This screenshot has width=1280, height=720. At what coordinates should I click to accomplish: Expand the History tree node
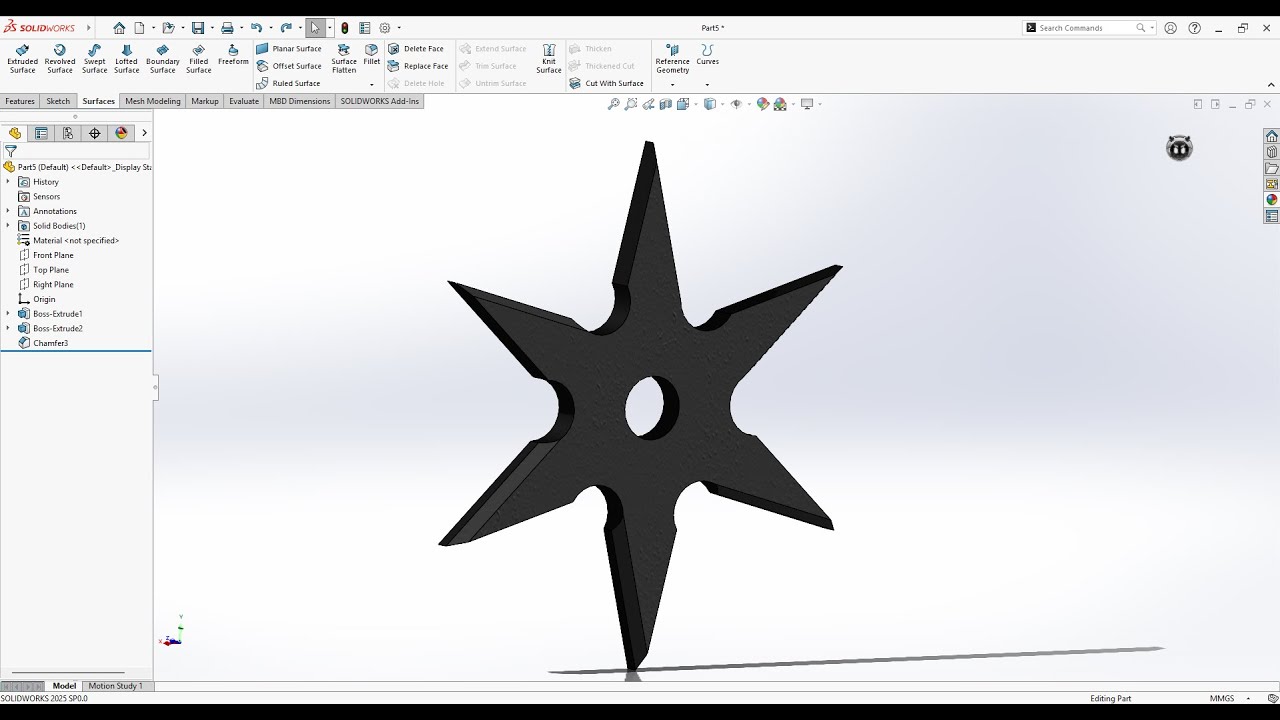click(x=8, y=182)
